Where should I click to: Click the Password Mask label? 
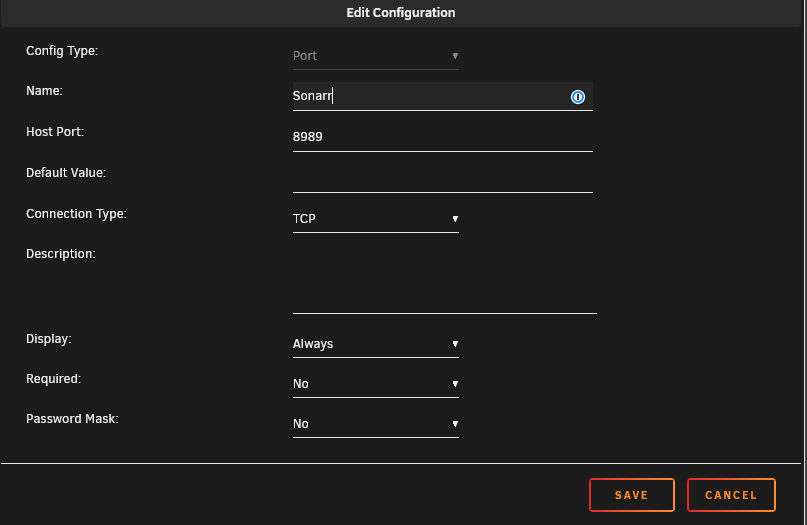pyautogui.click(x=72, y=419)
